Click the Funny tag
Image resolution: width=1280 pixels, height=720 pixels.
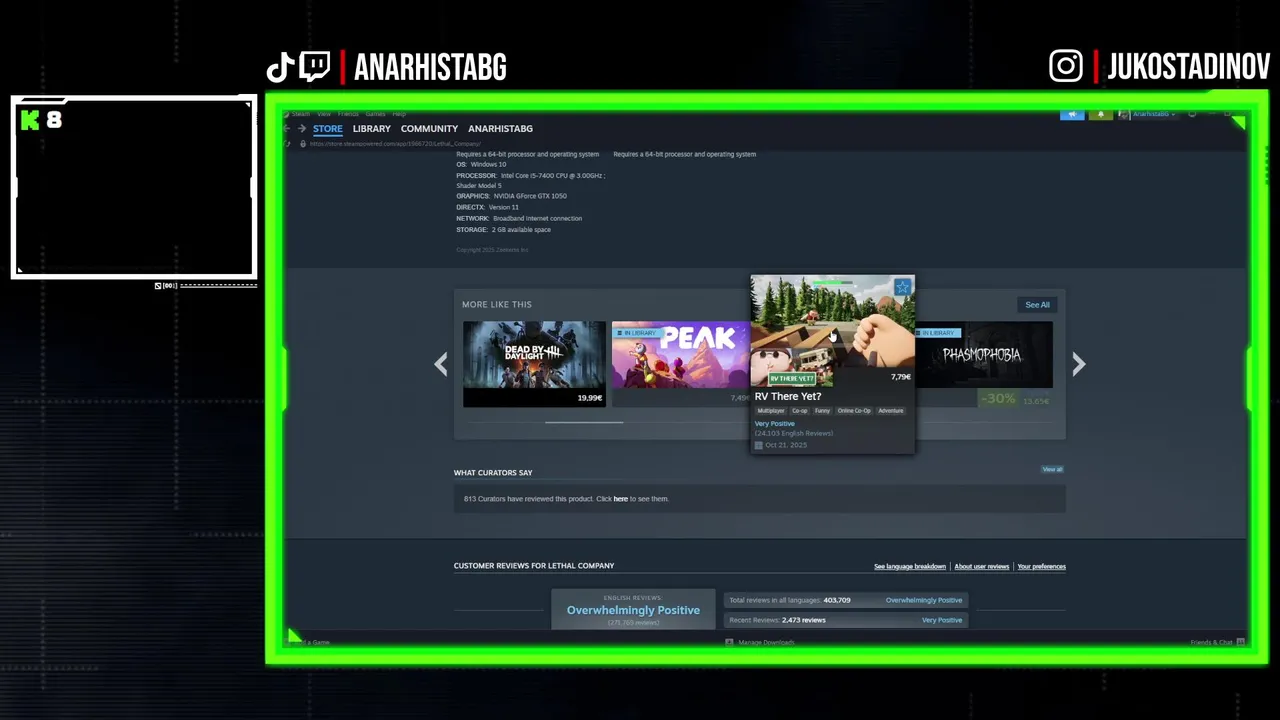[x=822, y=411]
